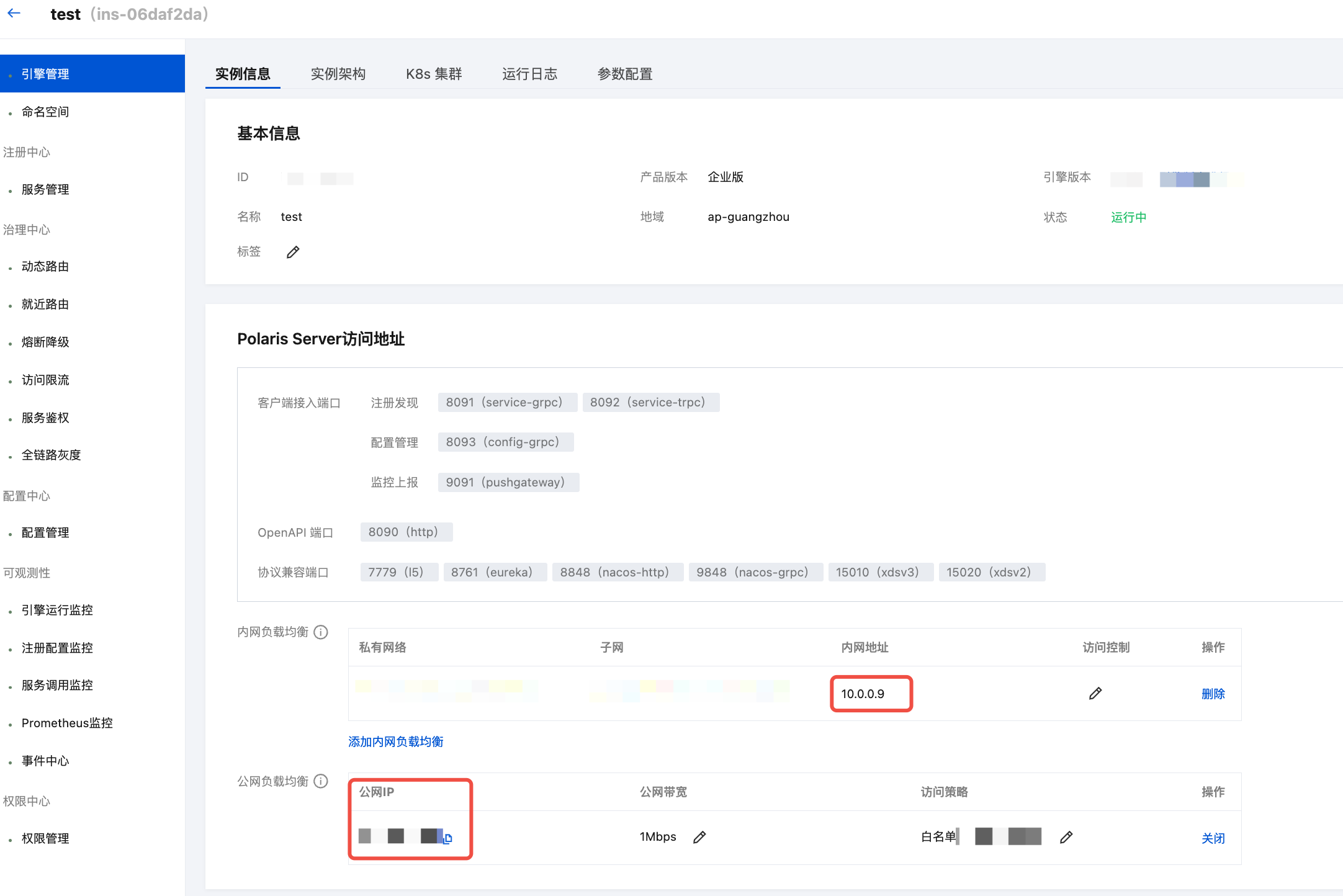This screenshot has width=1343, height=896.
Task: Click 删除 for the intranet load balancer
Action: pos(1213,694)
